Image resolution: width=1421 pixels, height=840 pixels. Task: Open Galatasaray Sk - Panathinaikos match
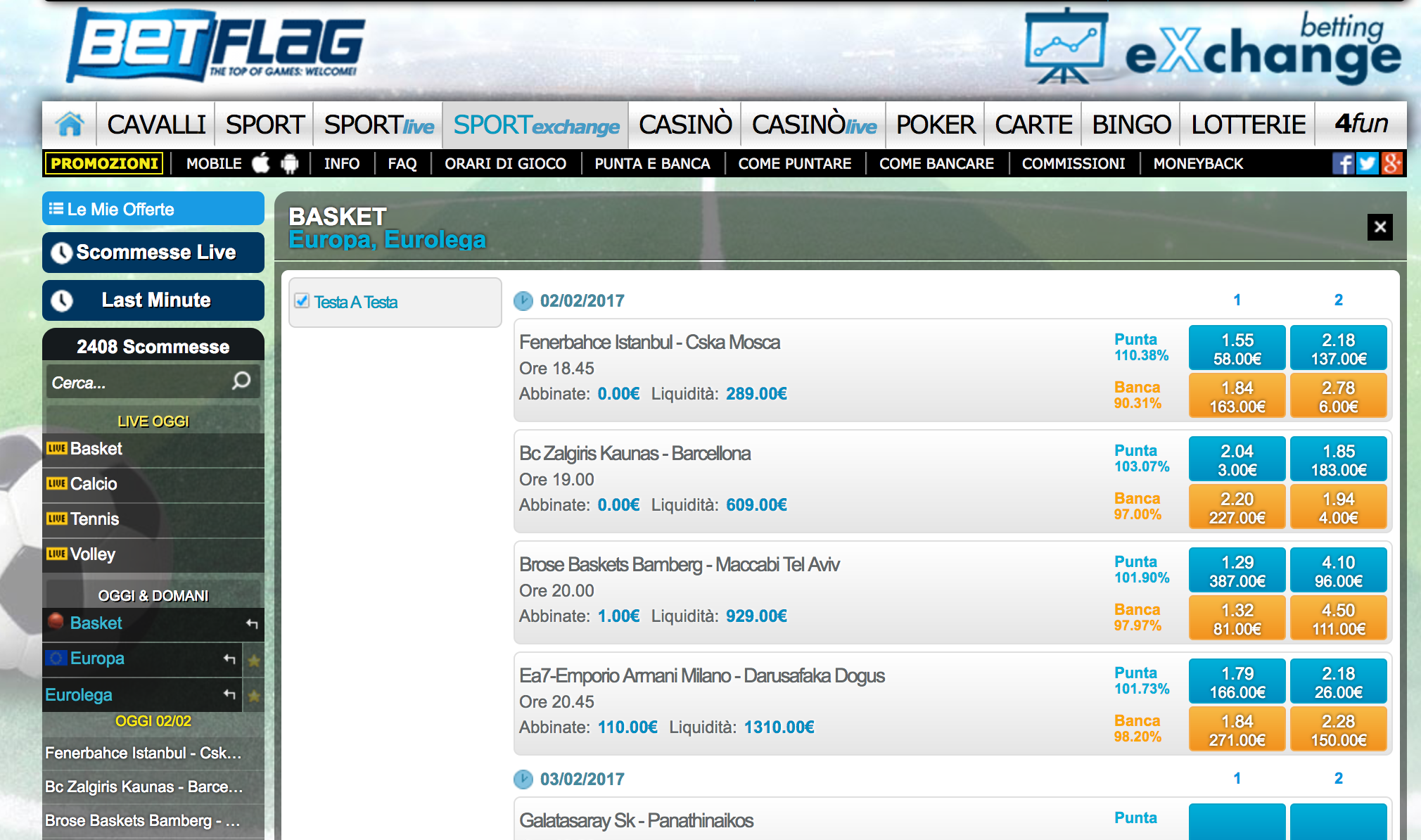pos(636,821)
